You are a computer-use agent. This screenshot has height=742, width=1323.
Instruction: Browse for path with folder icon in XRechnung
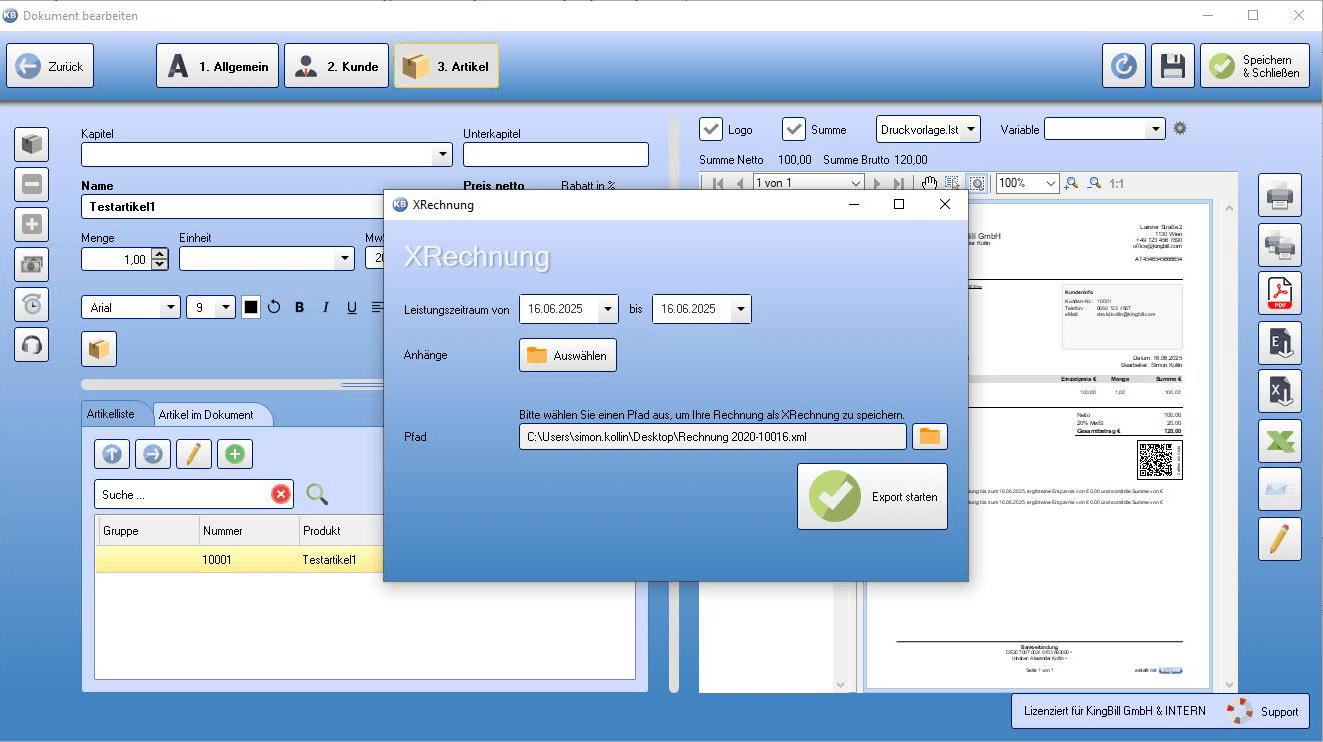(930, 436)
